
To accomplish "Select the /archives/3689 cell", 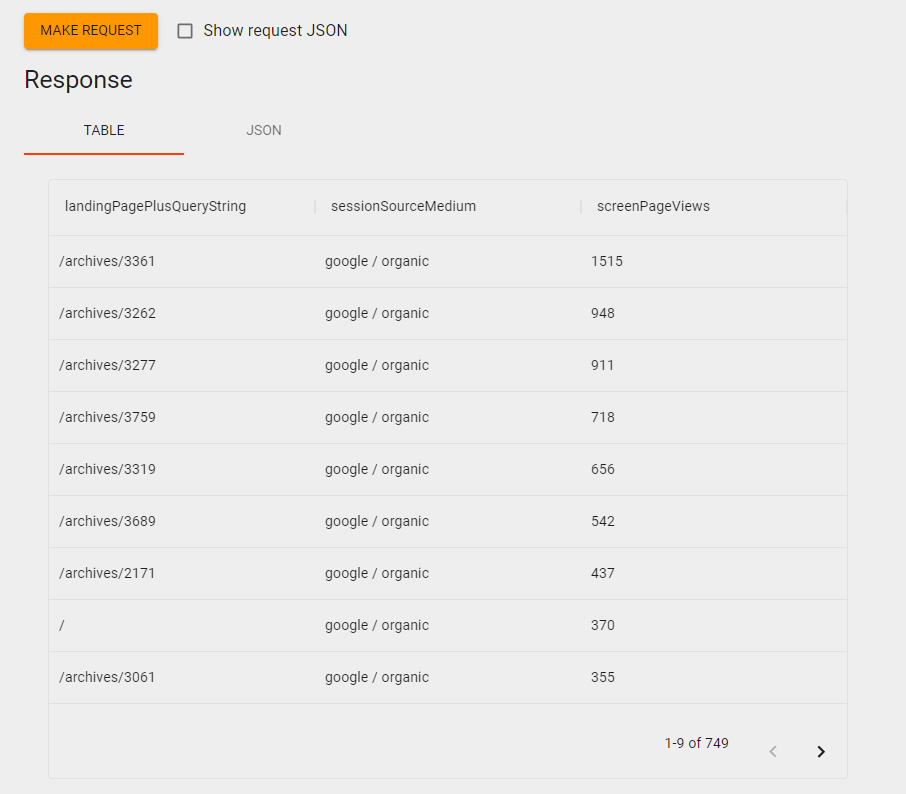I will pos(107,521).
